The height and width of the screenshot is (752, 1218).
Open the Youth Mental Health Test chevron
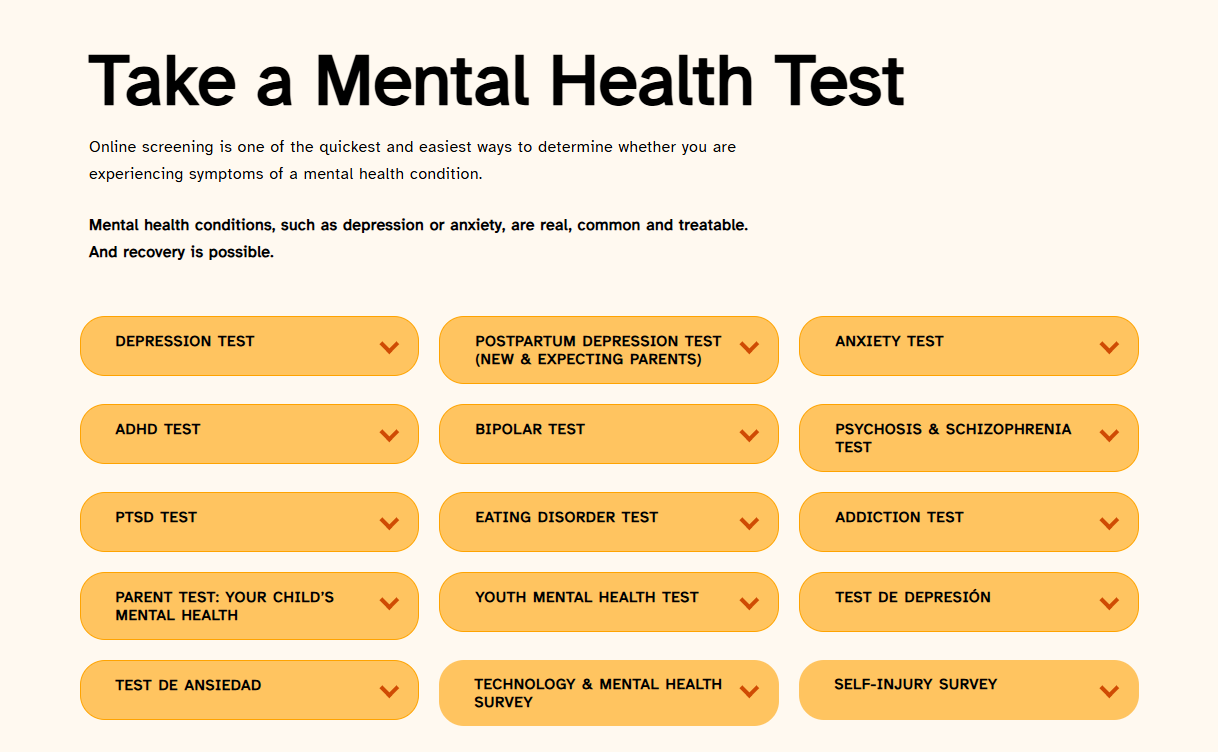click(x=748, y=601)
